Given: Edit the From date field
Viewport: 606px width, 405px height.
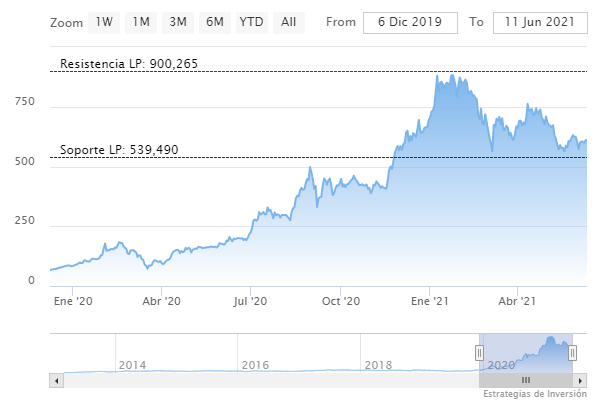Looking at the screenshot, I should click(410, 22).
